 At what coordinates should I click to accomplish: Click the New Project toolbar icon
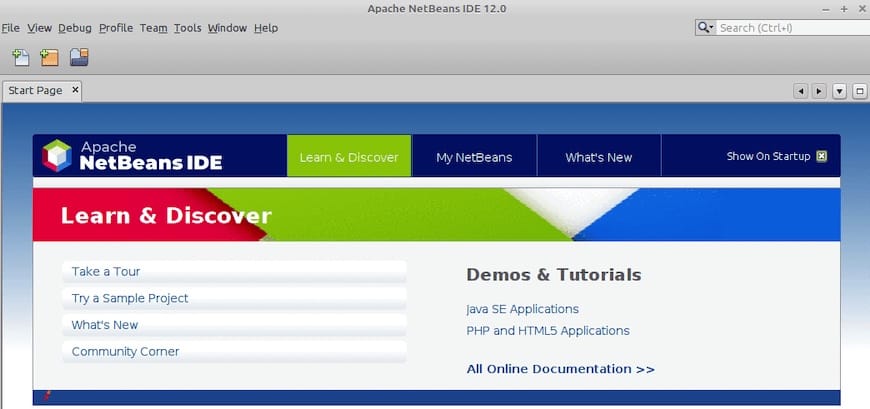pos(49,57)
